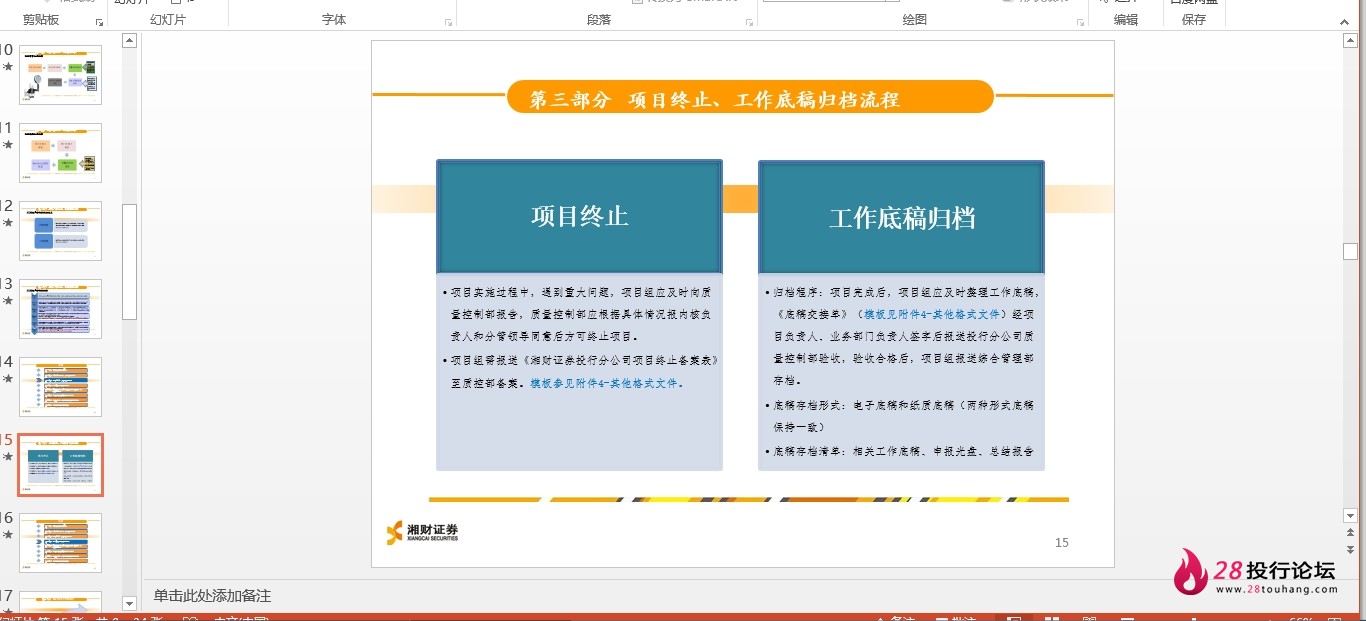Go to next slide using the double down arrow
The width and height of the screenshot is (1366, 621).
(x=1350, y=549)
